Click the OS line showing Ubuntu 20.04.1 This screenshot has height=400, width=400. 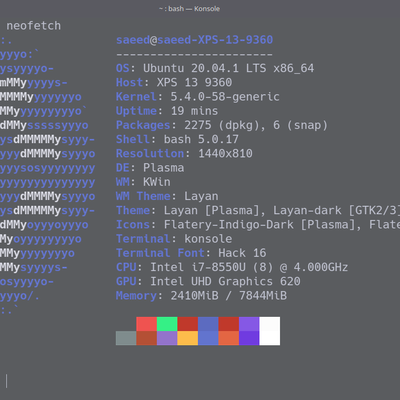[x=215, y=68]
